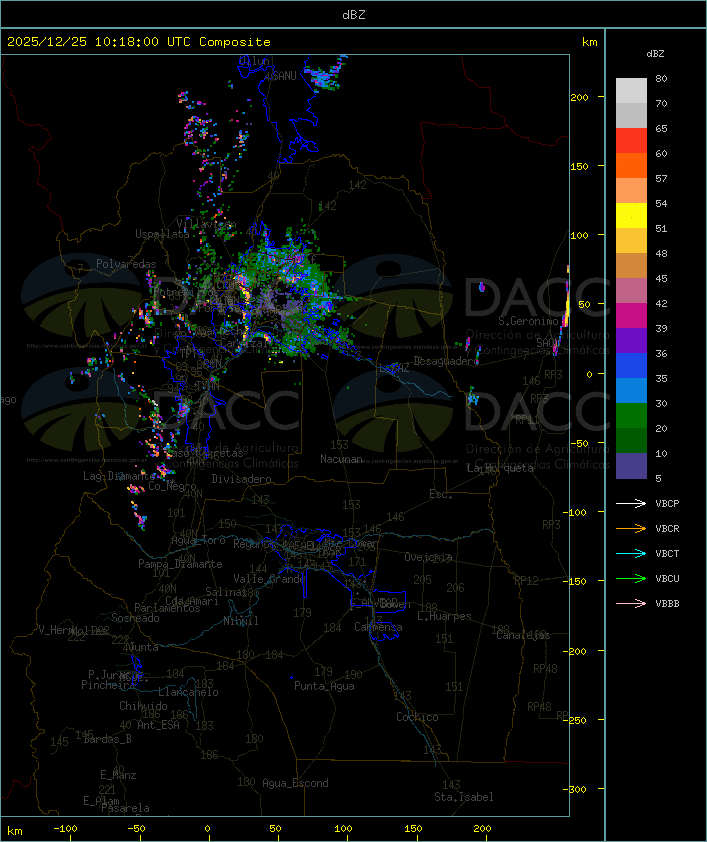Click the -250 tick label on the vertical axis
Viewport: 707px width, 842px height.
click(574, 720)
